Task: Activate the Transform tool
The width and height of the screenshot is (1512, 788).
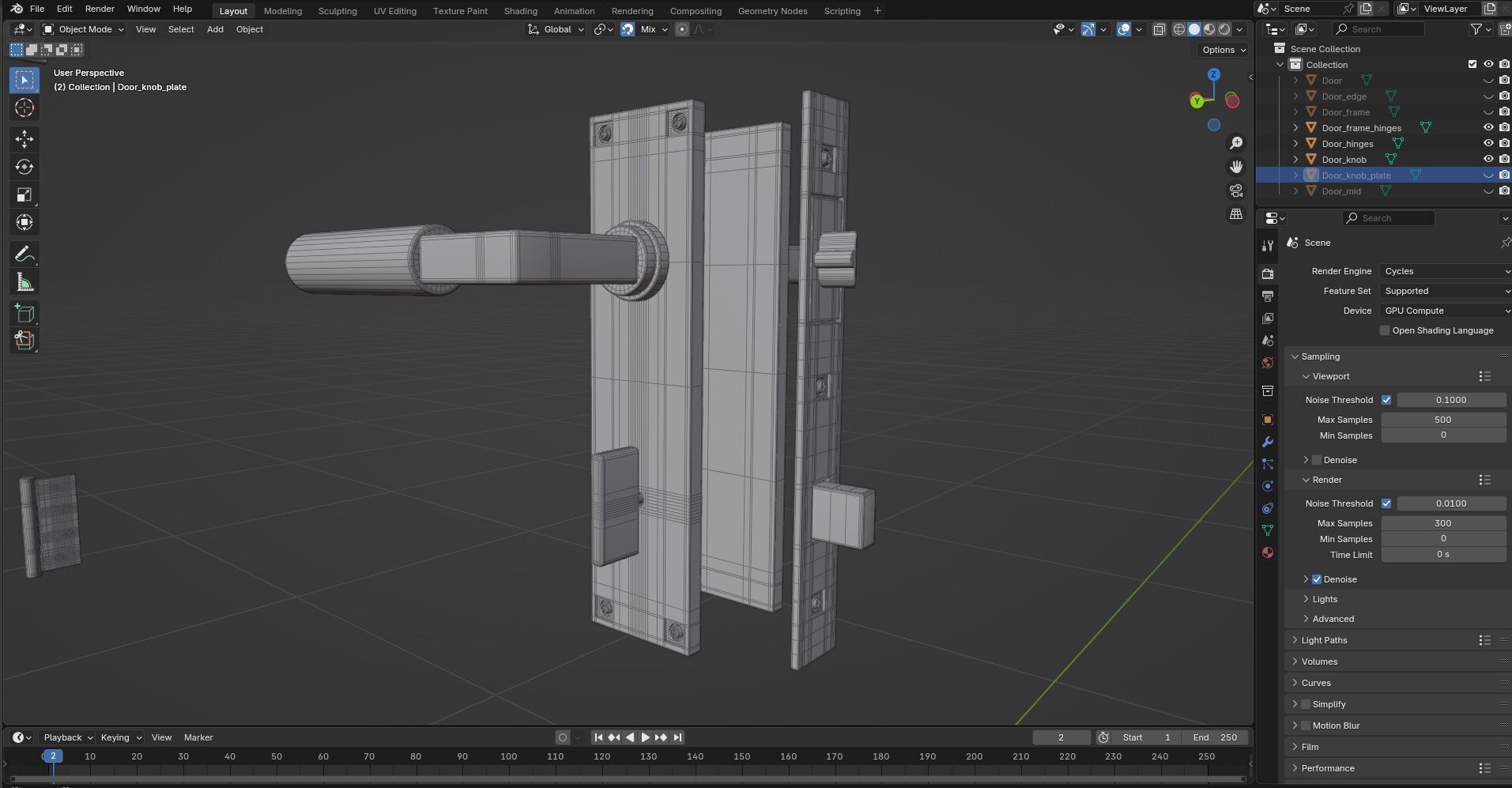Action: [25, 222]
